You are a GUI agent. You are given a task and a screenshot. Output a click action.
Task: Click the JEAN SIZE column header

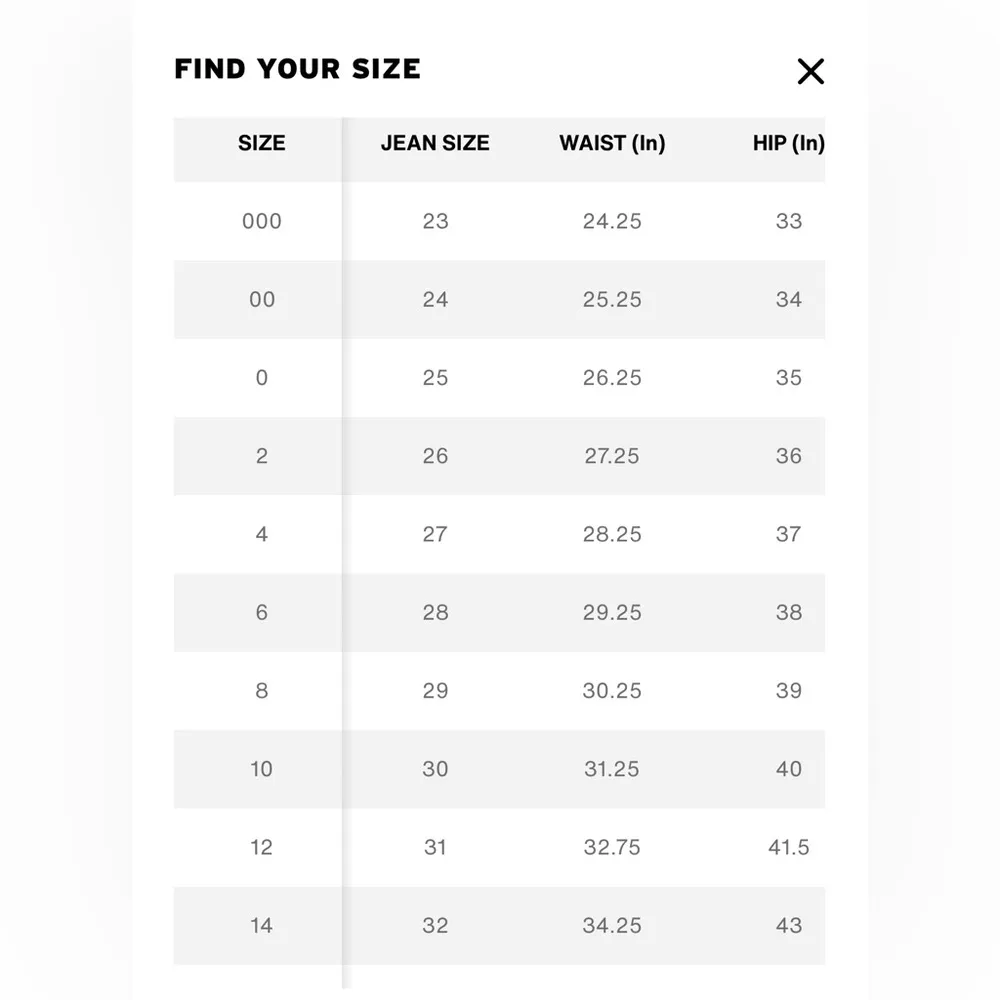[x=435, y=143]
